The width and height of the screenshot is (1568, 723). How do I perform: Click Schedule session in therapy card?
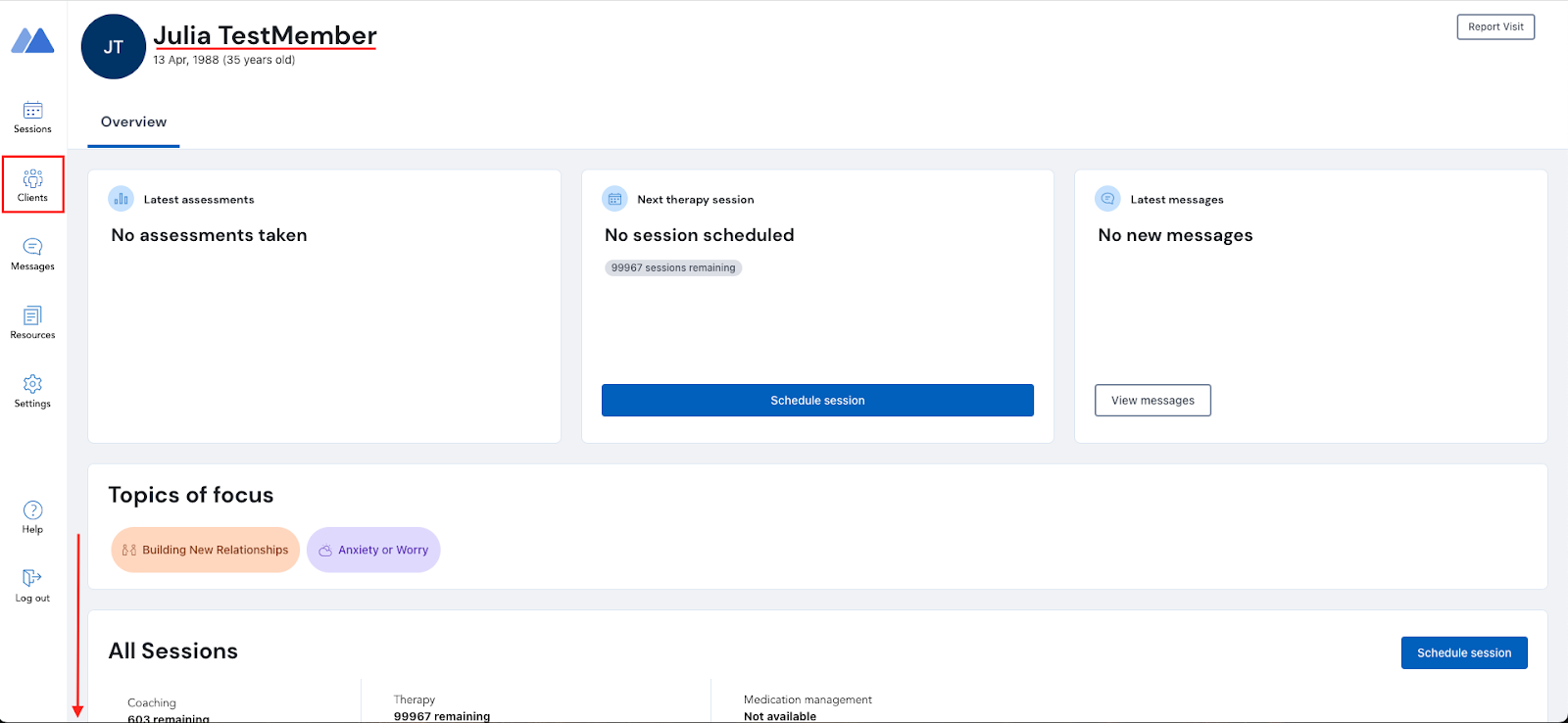817,401
